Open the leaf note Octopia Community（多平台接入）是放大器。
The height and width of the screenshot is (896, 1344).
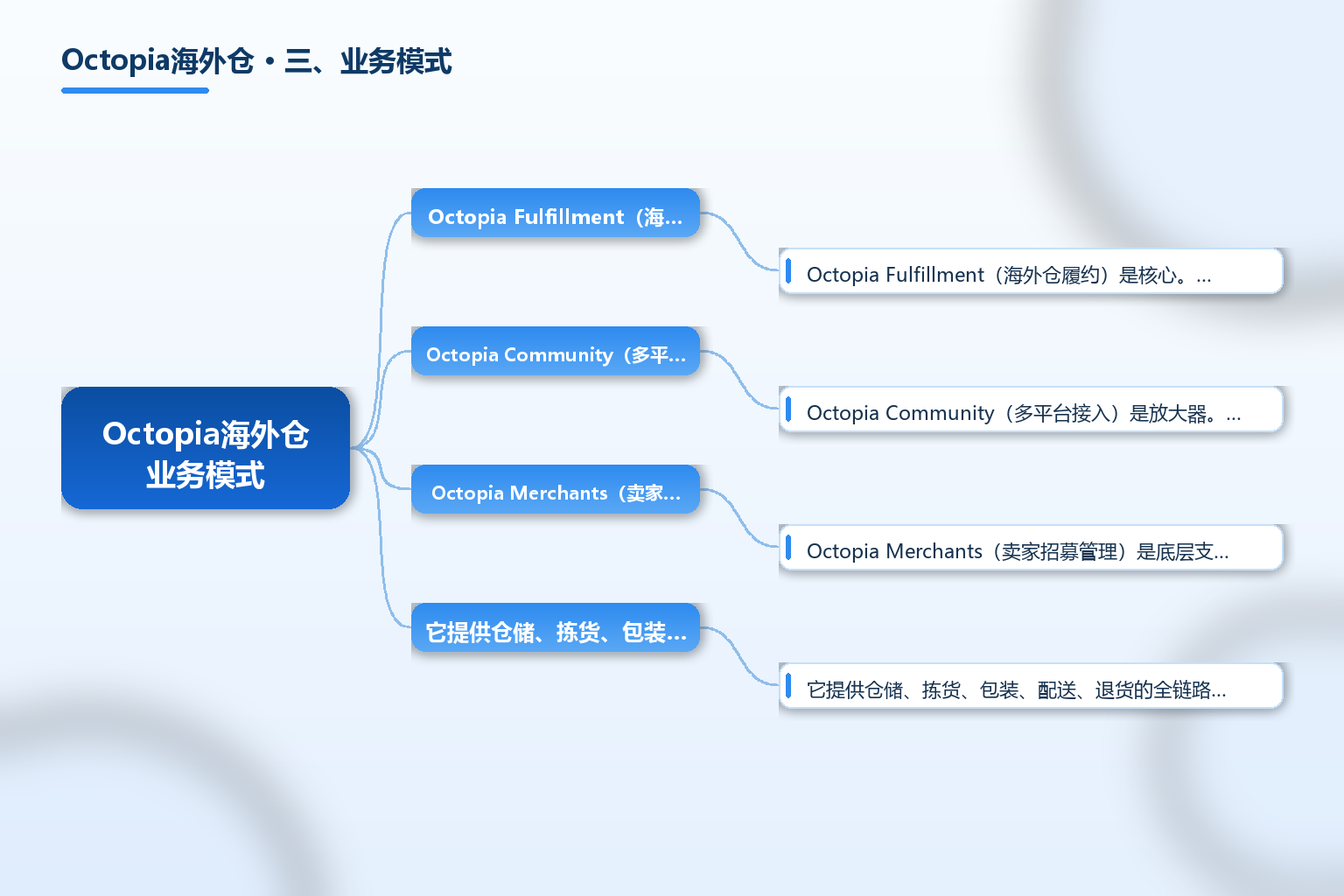1031,409
